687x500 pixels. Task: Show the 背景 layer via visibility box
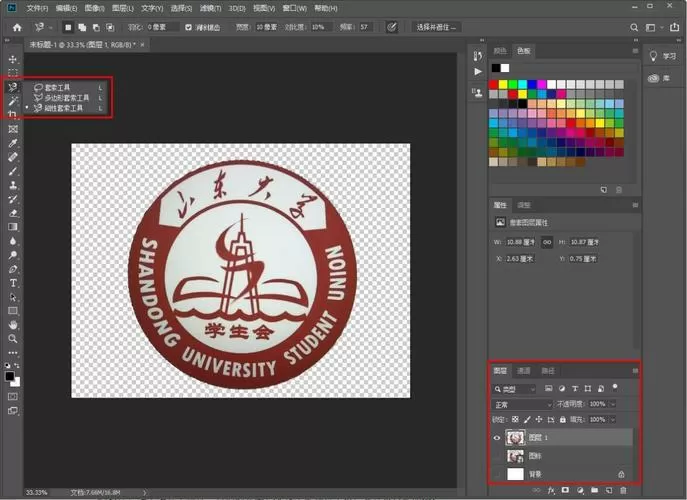click(x=497, y=474)
